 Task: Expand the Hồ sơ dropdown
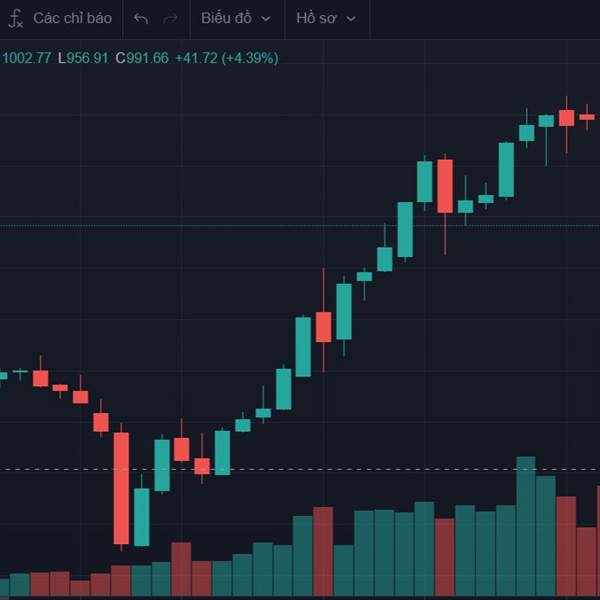click(x=326, y=18)
